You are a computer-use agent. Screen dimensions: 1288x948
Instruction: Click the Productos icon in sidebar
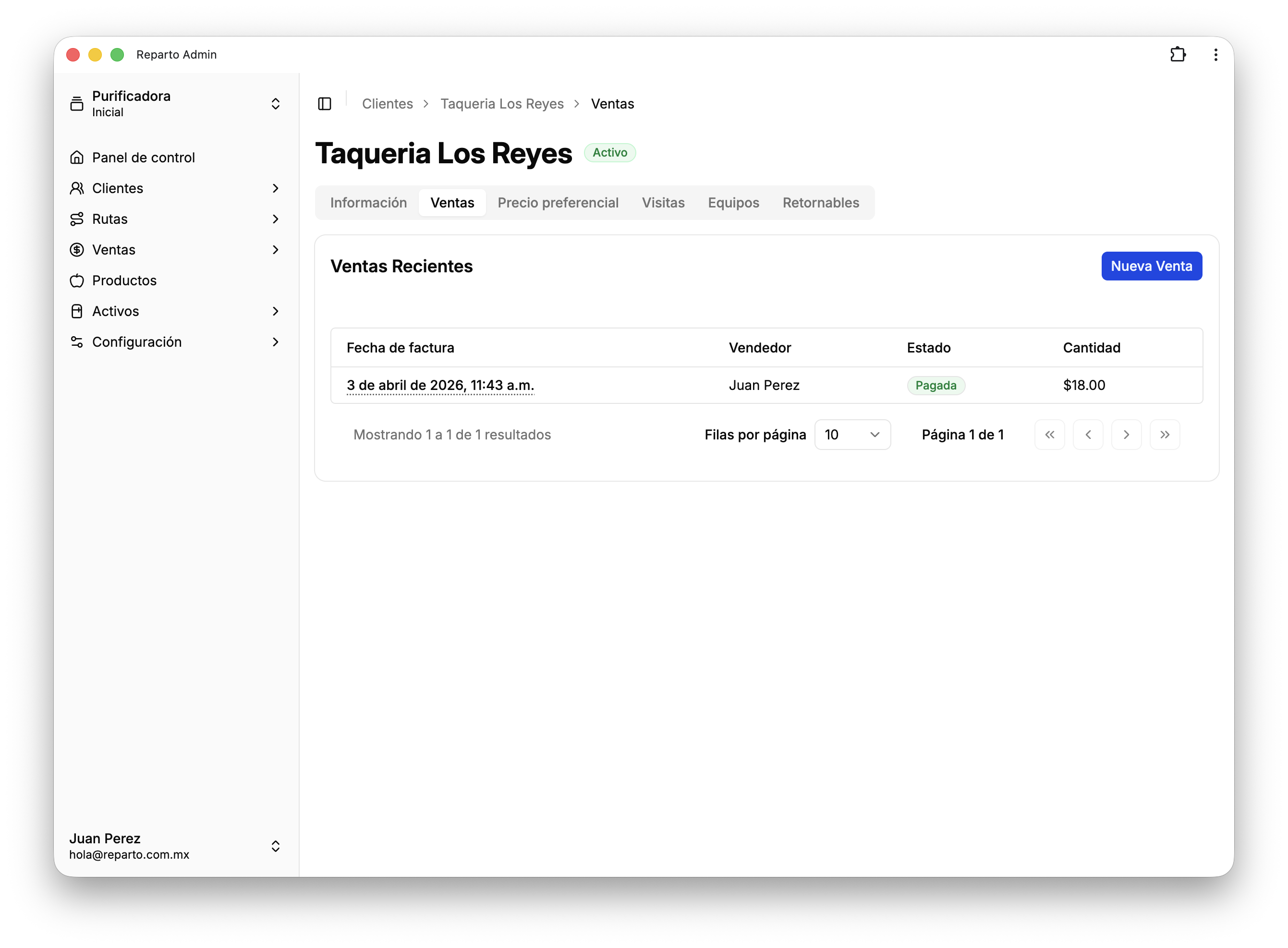click(x=76, y=280)
